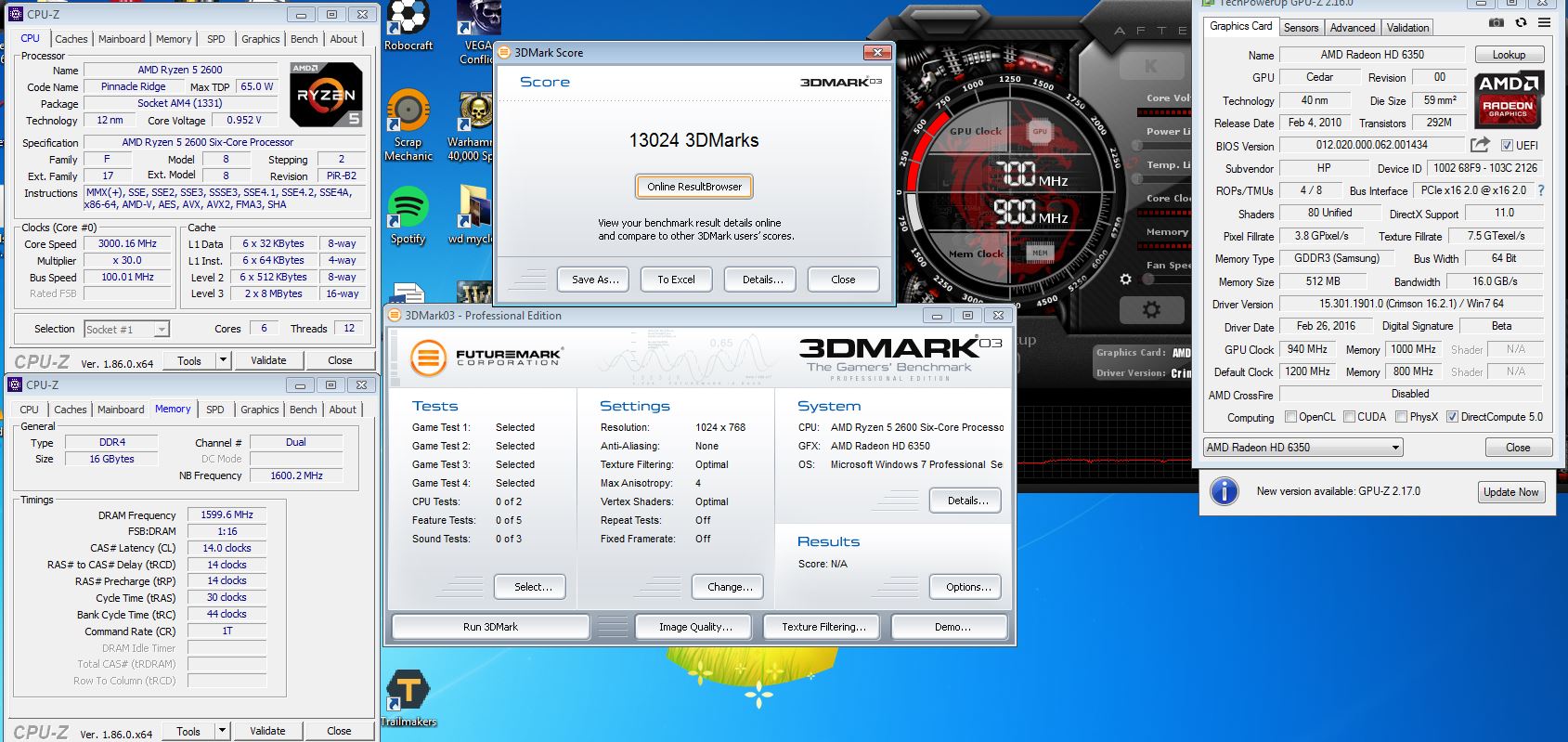The width and height of the screenshot is (1568, 742).
Task: Click the Lookup button in GPU-Z
Action: pyautogui.click(x=1509, y=55)
